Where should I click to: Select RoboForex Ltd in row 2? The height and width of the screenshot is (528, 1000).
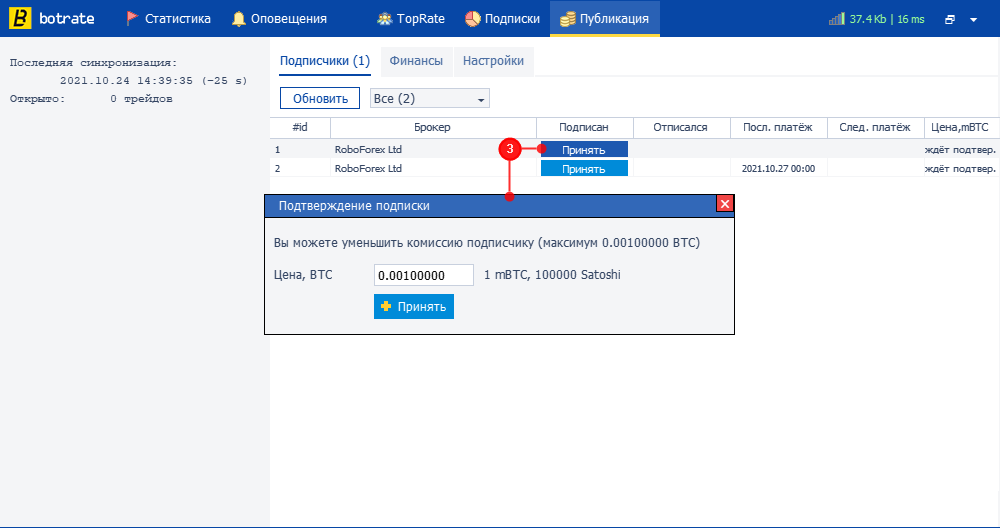(x=368, y=168)
